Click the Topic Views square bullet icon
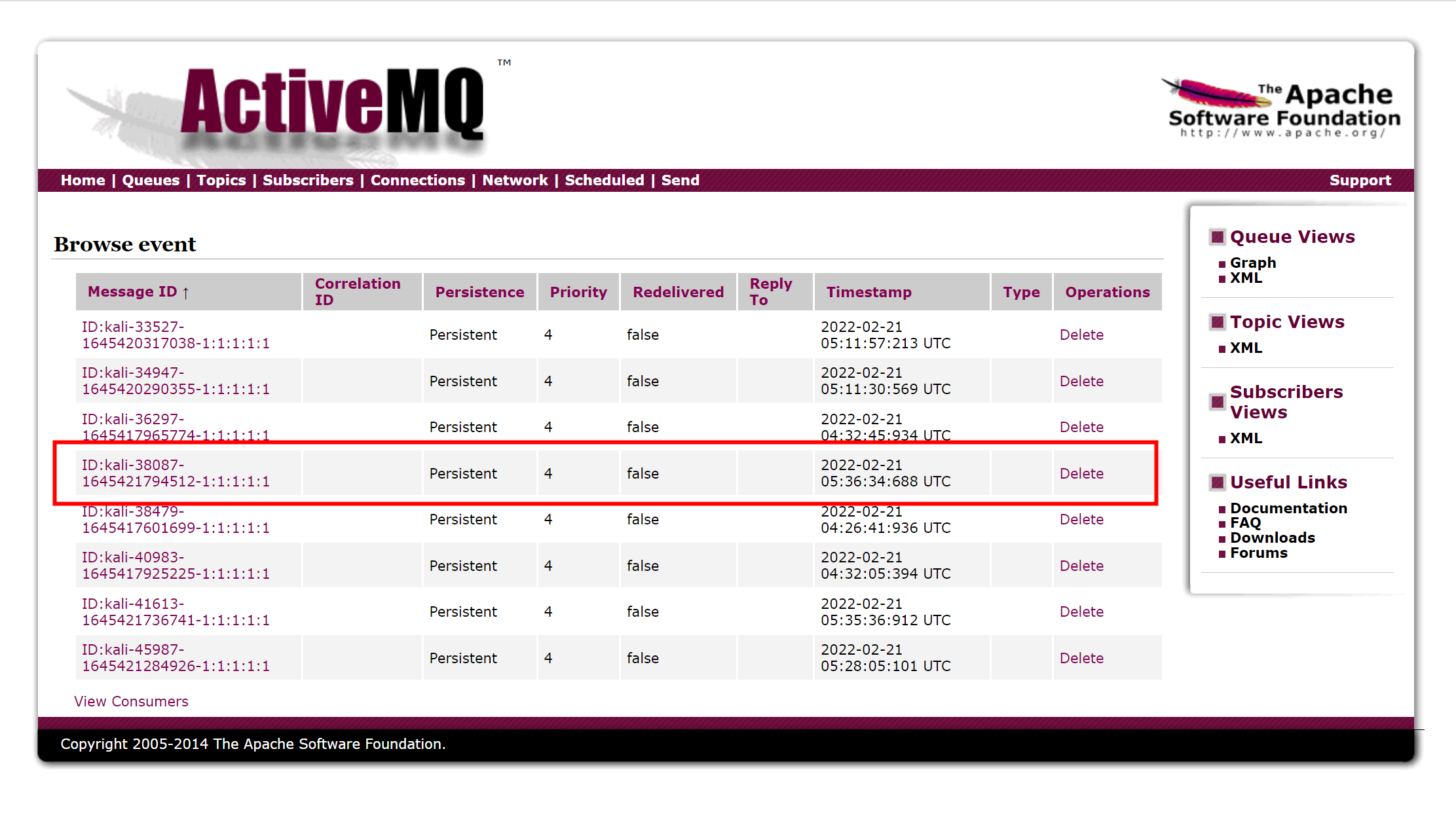 tap(1217, 322)
